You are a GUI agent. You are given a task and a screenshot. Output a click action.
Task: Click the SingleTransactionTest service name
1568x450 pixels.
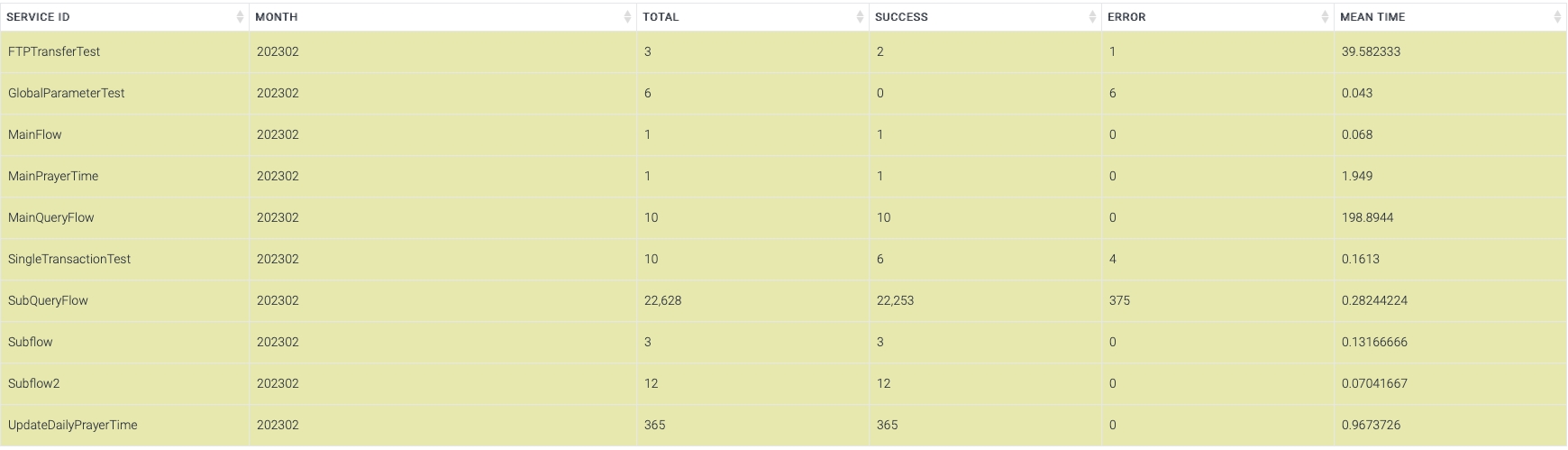[x=69, y=260]
